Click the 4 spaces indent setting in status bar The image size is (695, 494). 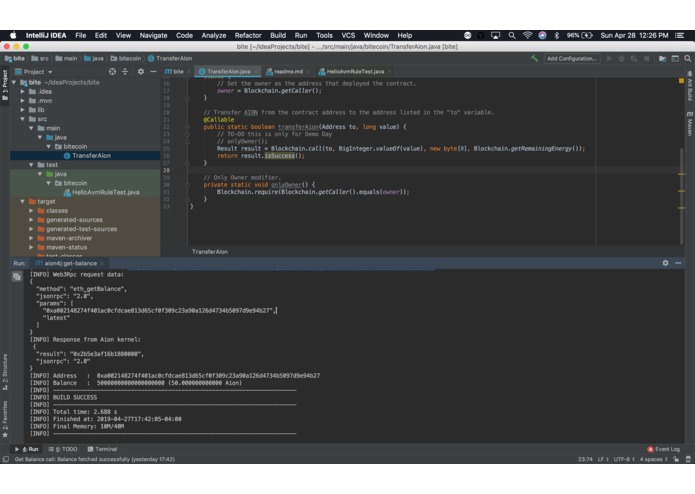(x=653, y=459)
